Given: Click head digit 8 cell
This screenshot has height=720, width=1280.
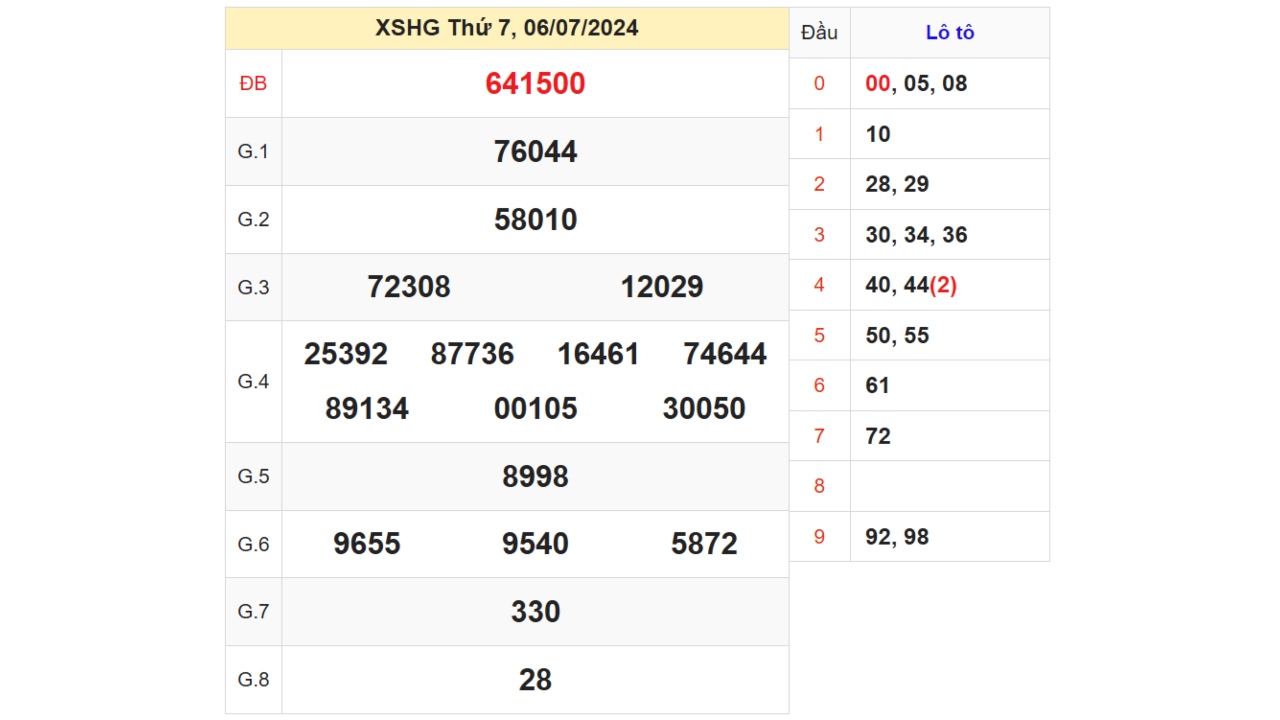Looking at the screenshot, I should tap(819, 487).
